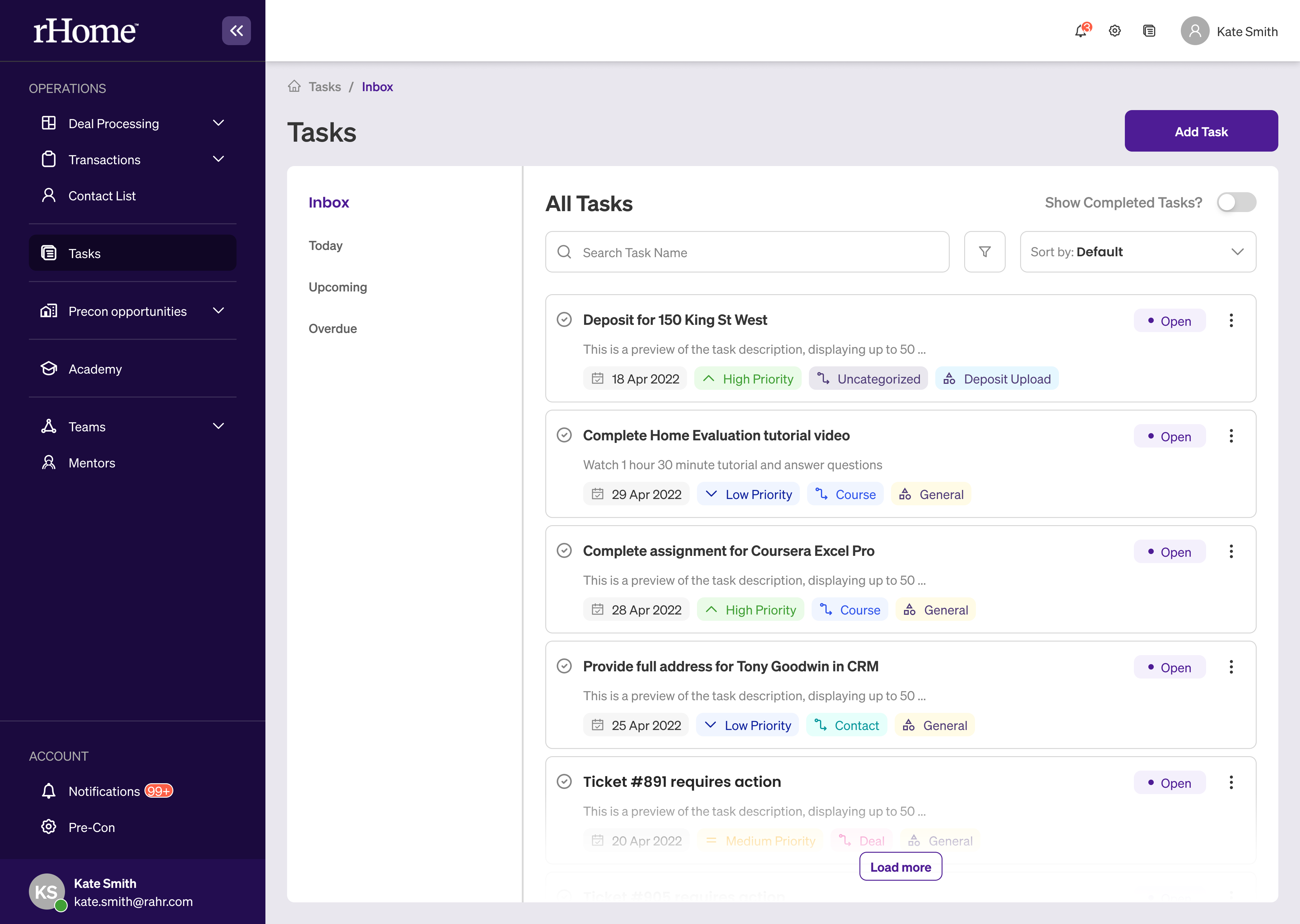Focus the Search Task Name field
This screenshot has height=924, width=1300.
pos(747,252)
